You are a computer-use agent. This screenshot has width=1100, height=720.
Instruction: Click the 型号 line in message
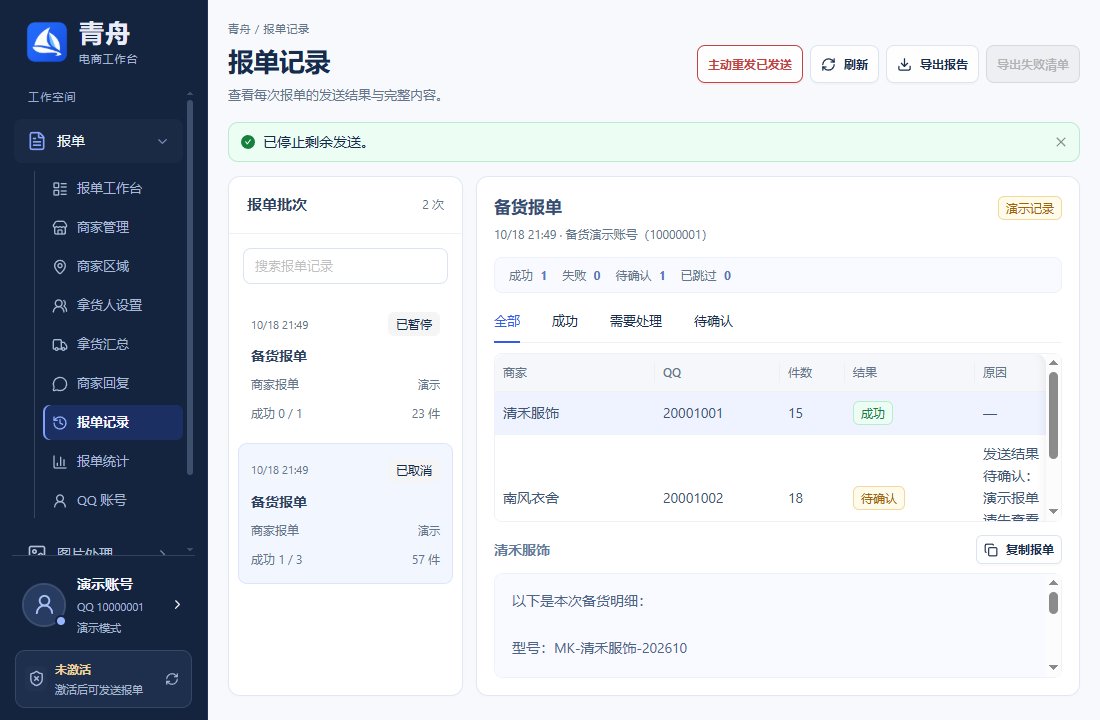599,648
